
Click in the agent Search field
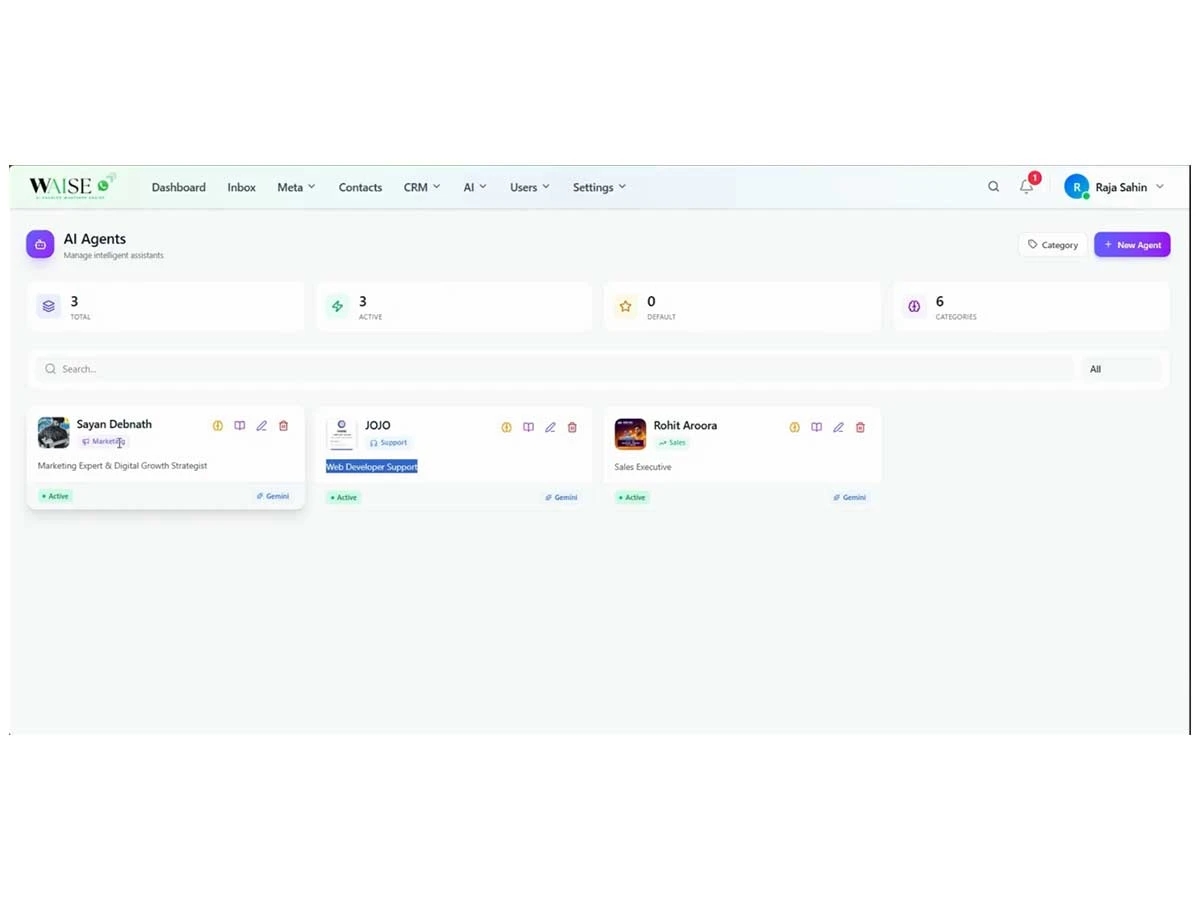pyautogui.click(x=554, y=369)
